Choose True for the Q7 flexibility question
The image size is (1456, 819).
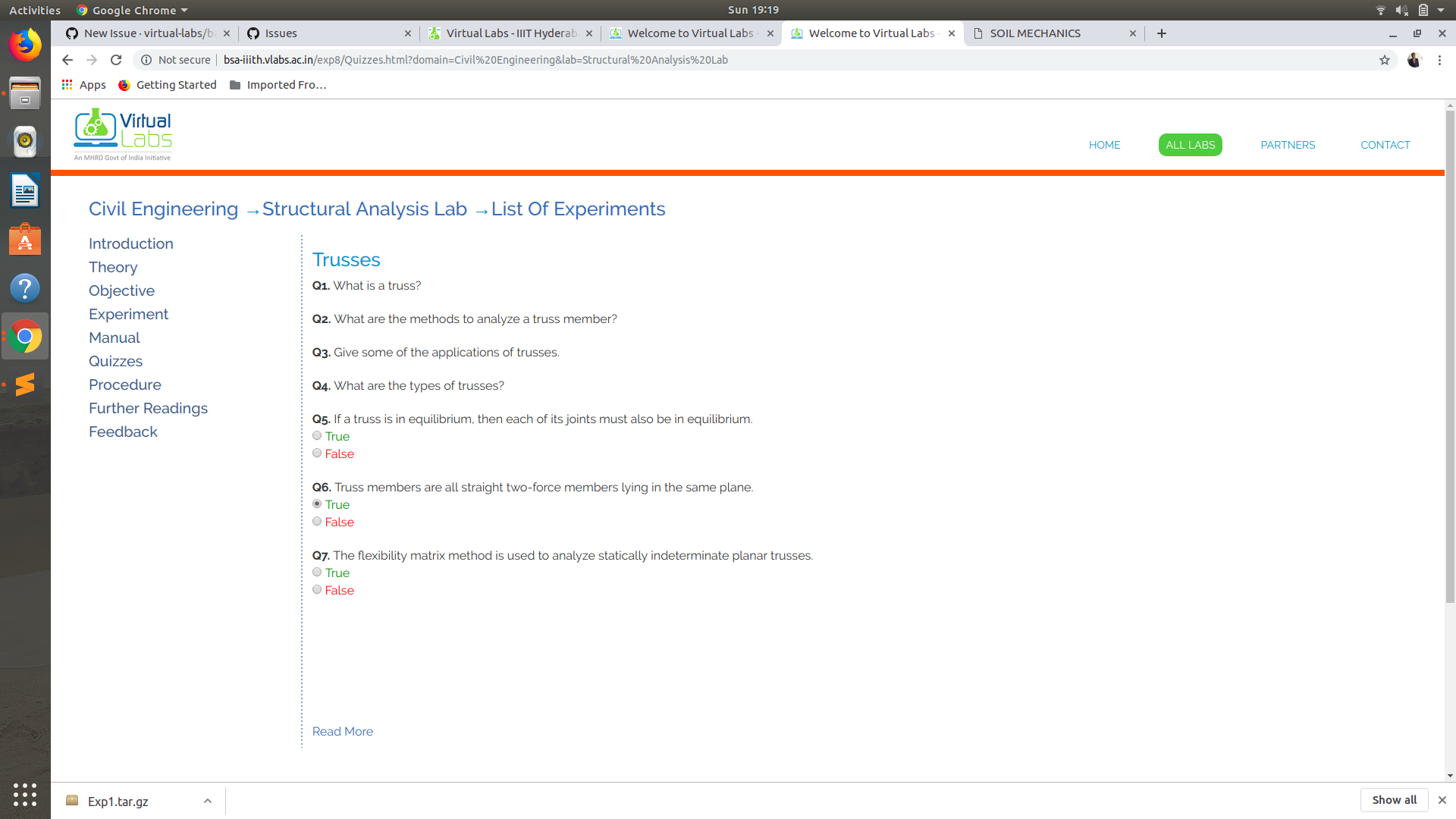(317, 572)
